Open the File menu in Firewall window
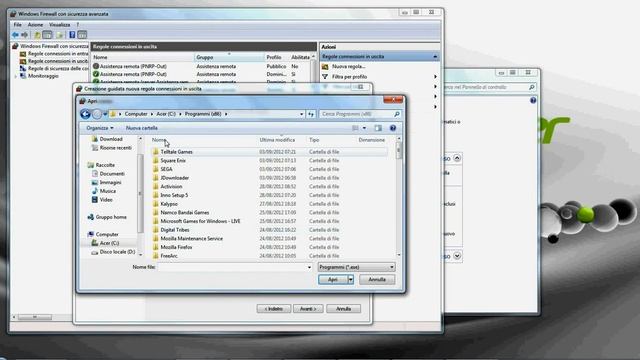The height and width of the screenshot is (360, 640). pos(18,25)
